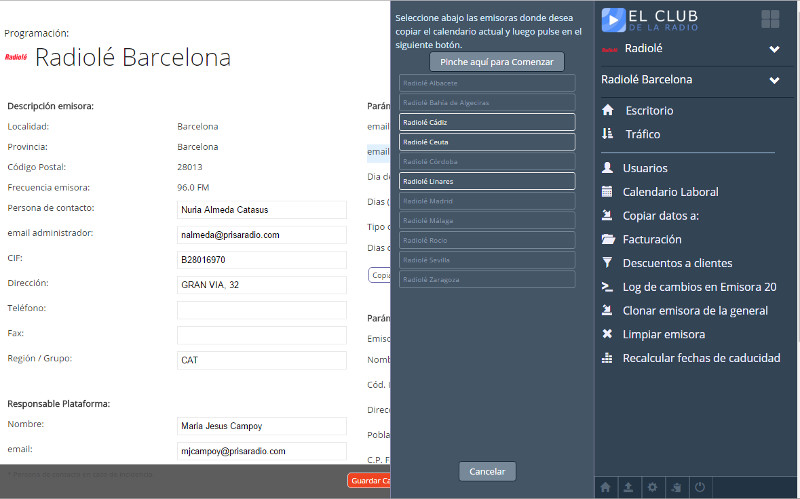Click the Código Postal value 28013
This screenshot has height=499, width=800.
(190, 167)
